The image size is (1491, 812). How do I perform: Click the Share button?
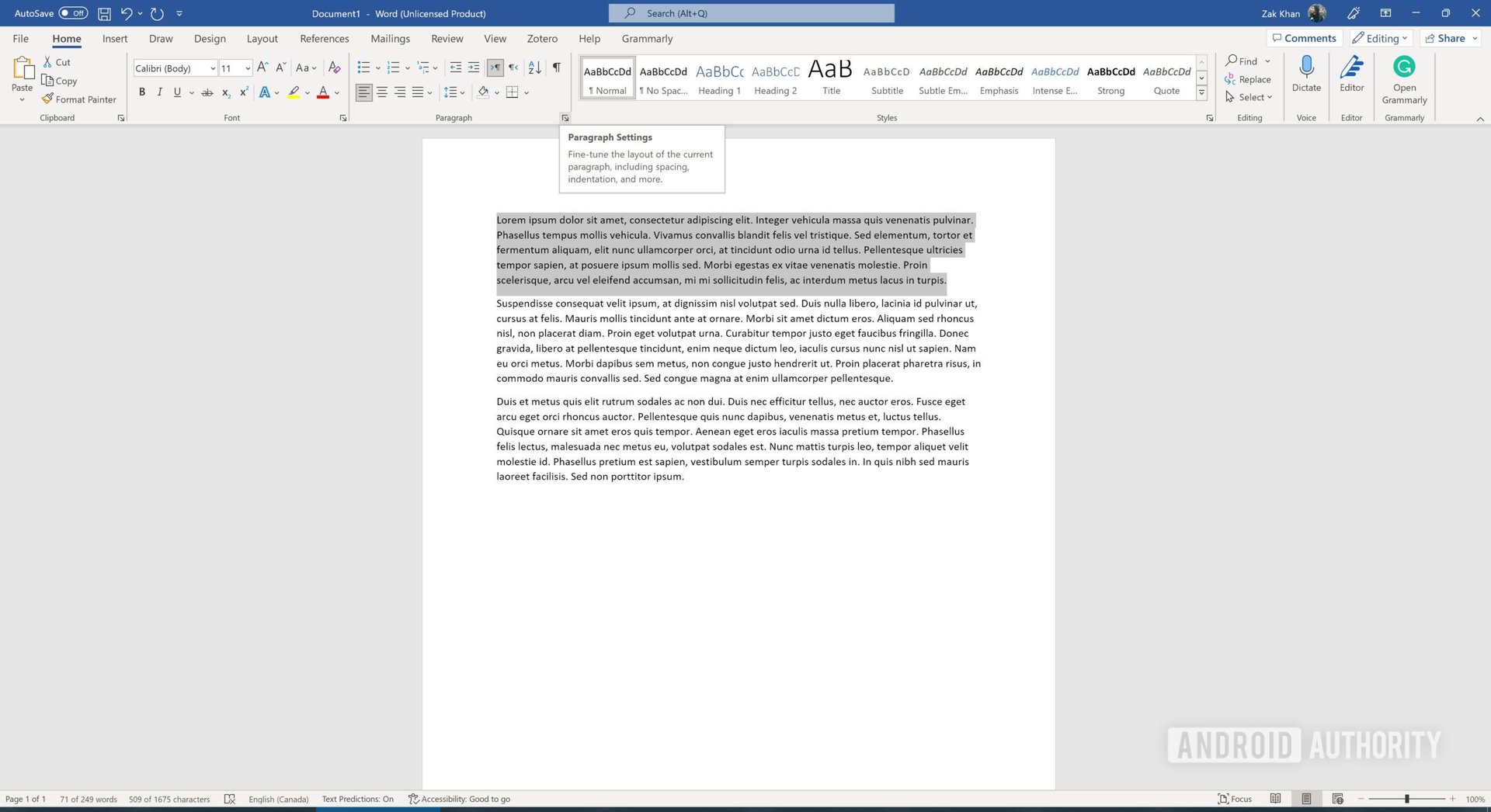pos(1449,38)
